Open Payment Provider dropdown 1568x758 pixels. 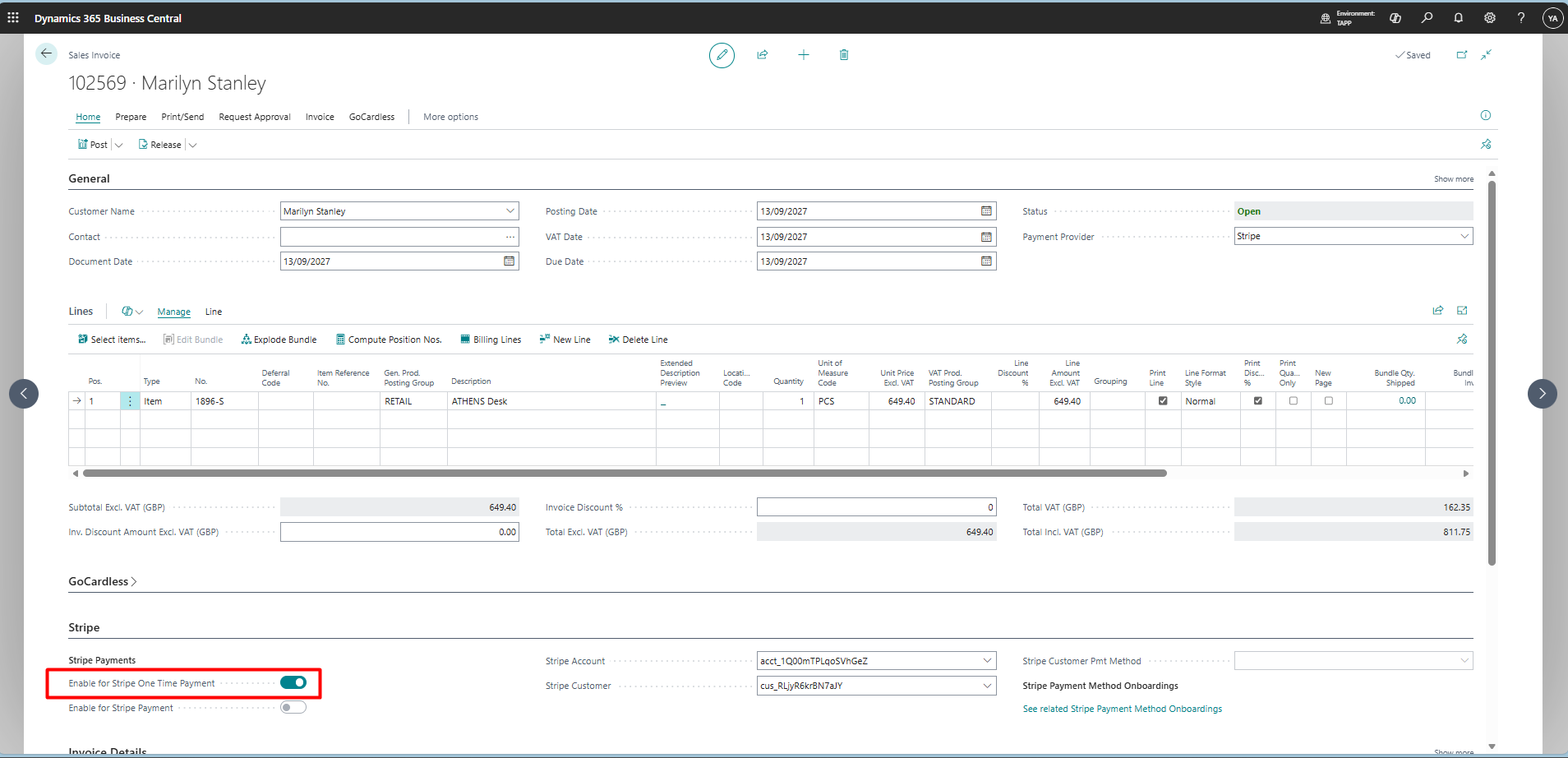coord(1464,236)
